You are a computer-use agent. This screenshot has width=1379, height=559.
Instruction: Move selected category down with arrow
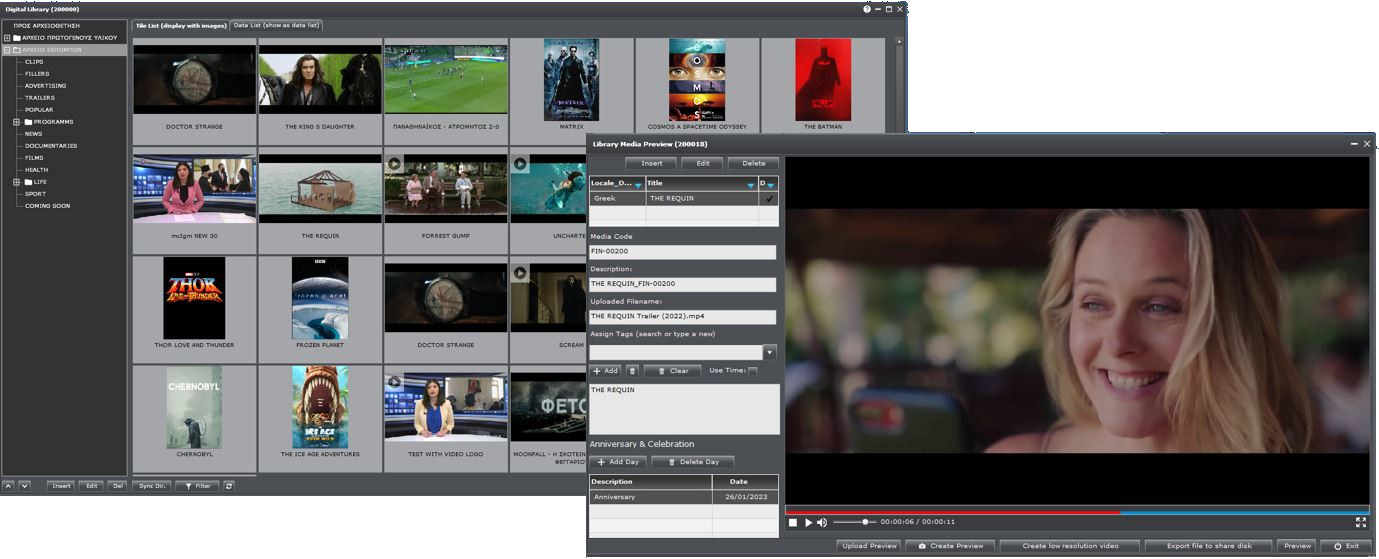24,486
